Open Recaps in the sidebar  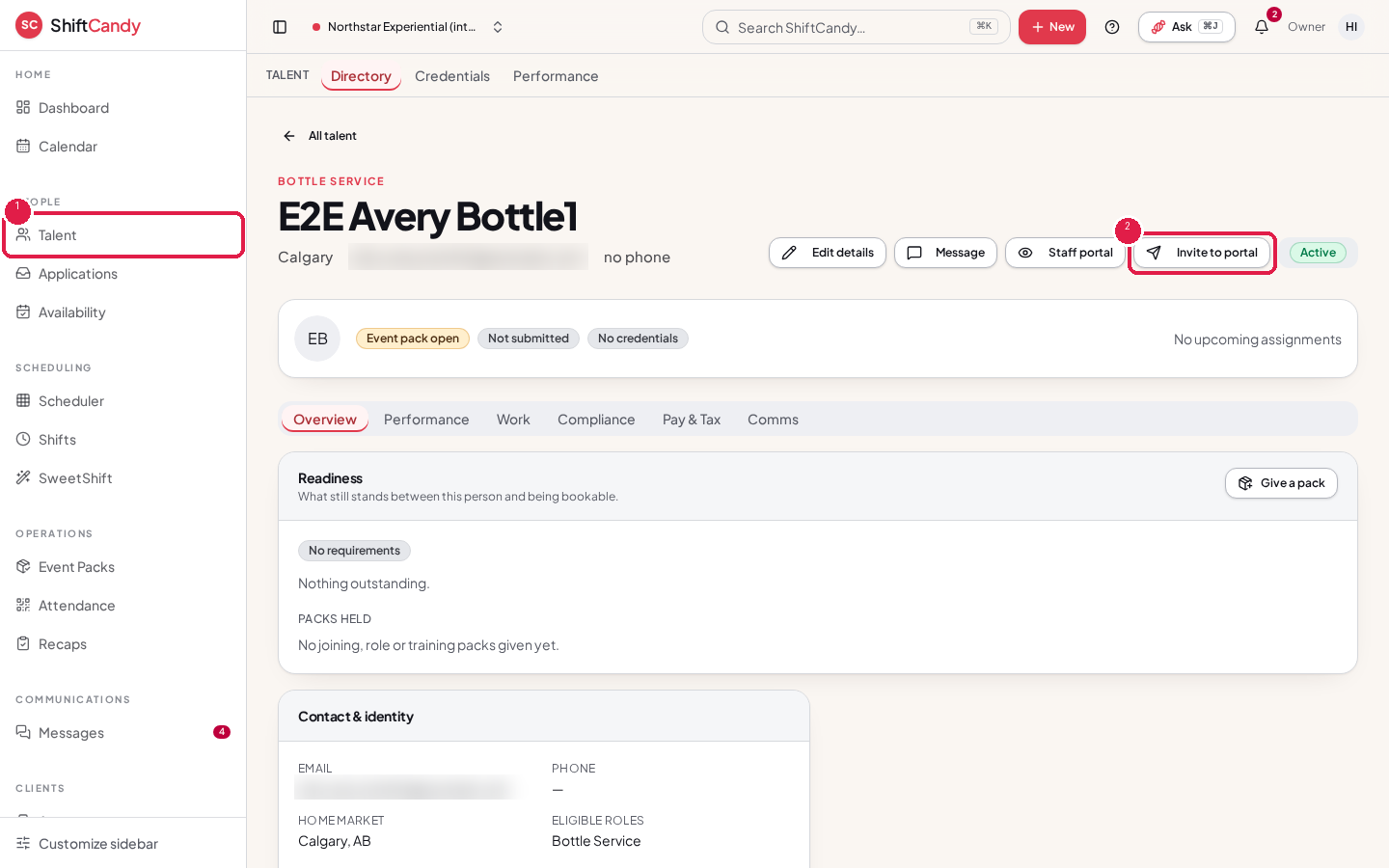click(123, 644)
